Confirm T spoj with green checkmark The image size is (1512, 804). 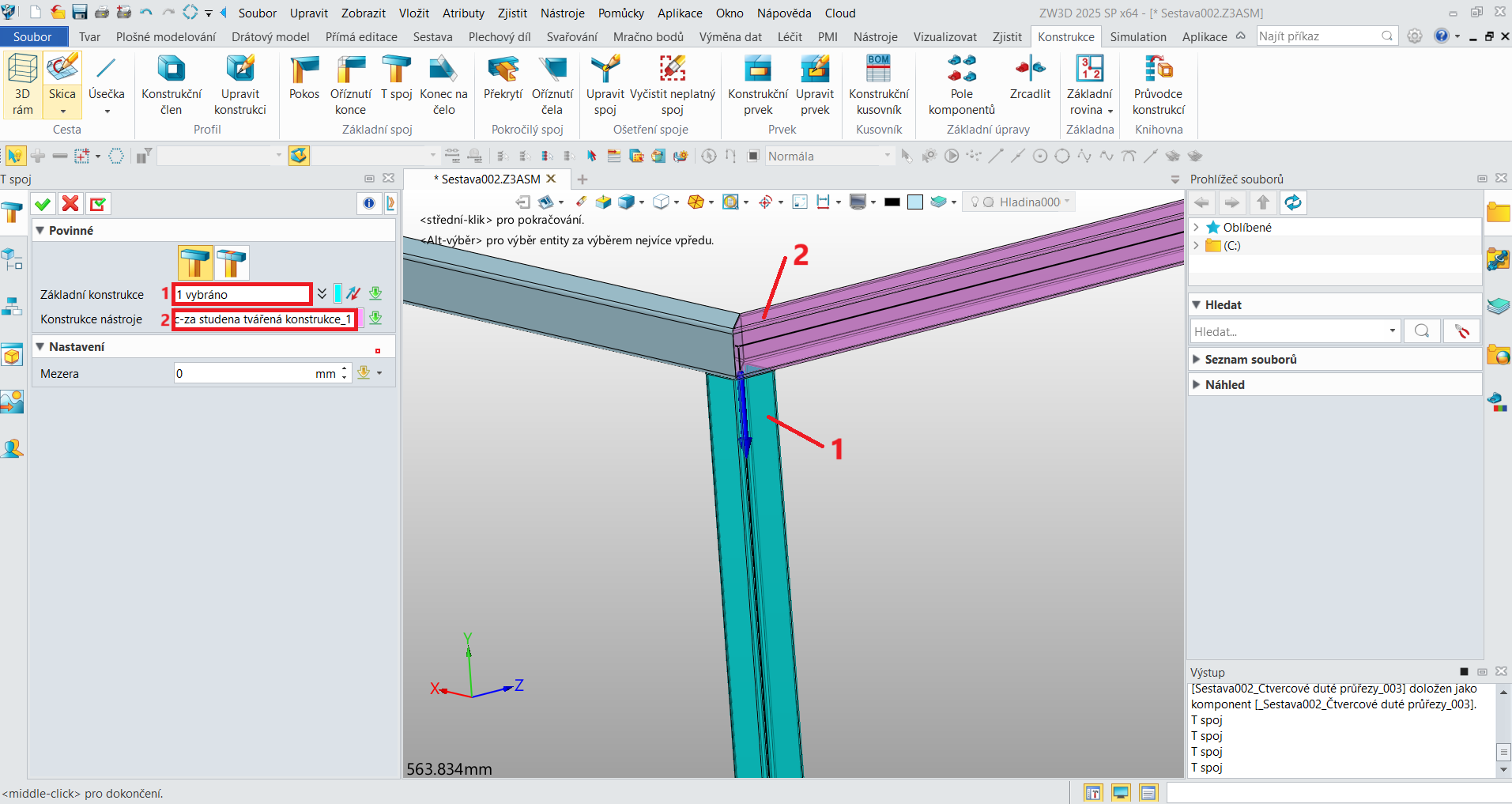[43, 204]
